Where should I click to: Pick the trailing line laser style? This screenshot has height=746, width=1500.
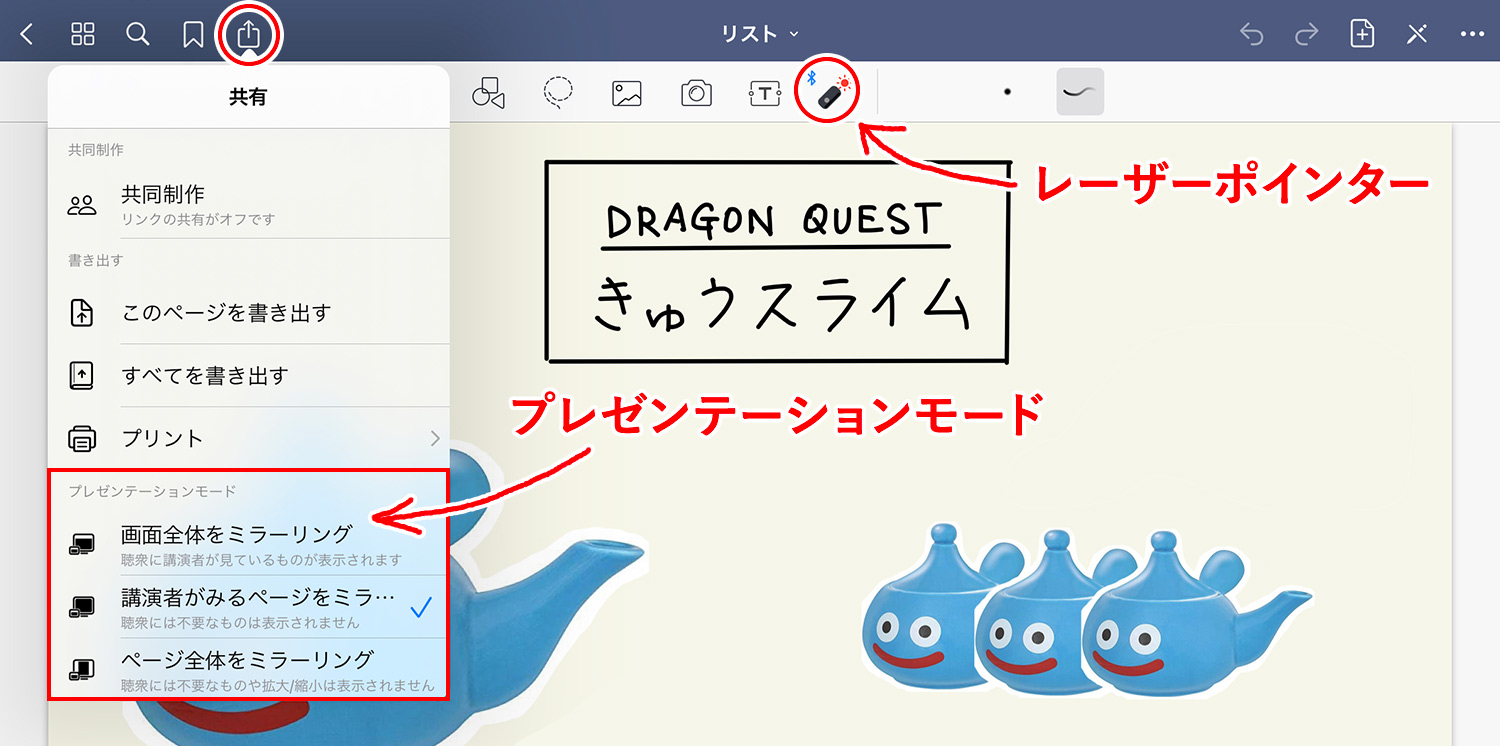[x=1080, y=92]
